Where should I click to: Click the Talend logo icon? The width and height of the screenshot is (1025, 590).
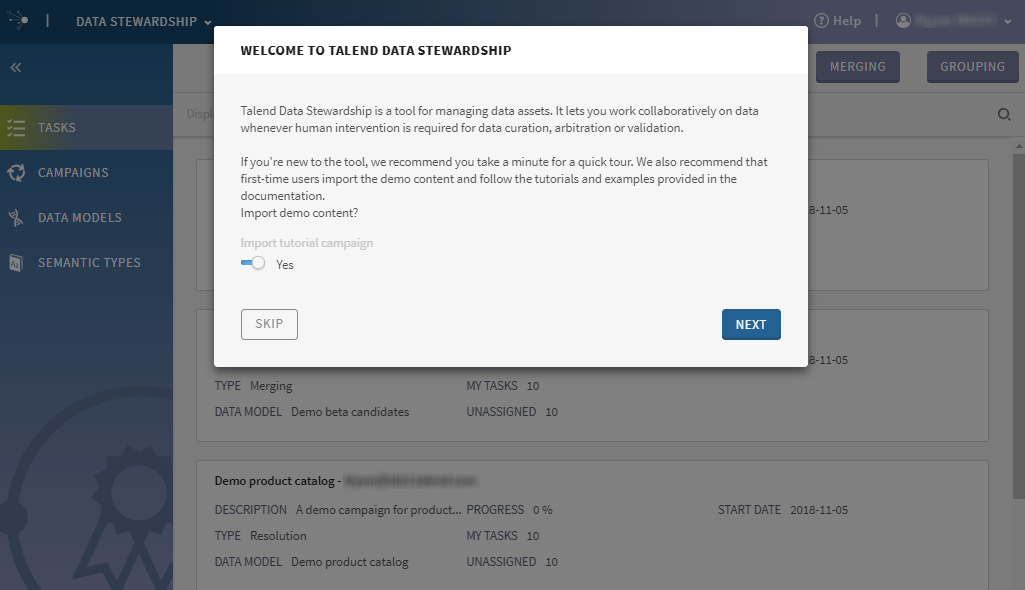click(x=18, y=20)
